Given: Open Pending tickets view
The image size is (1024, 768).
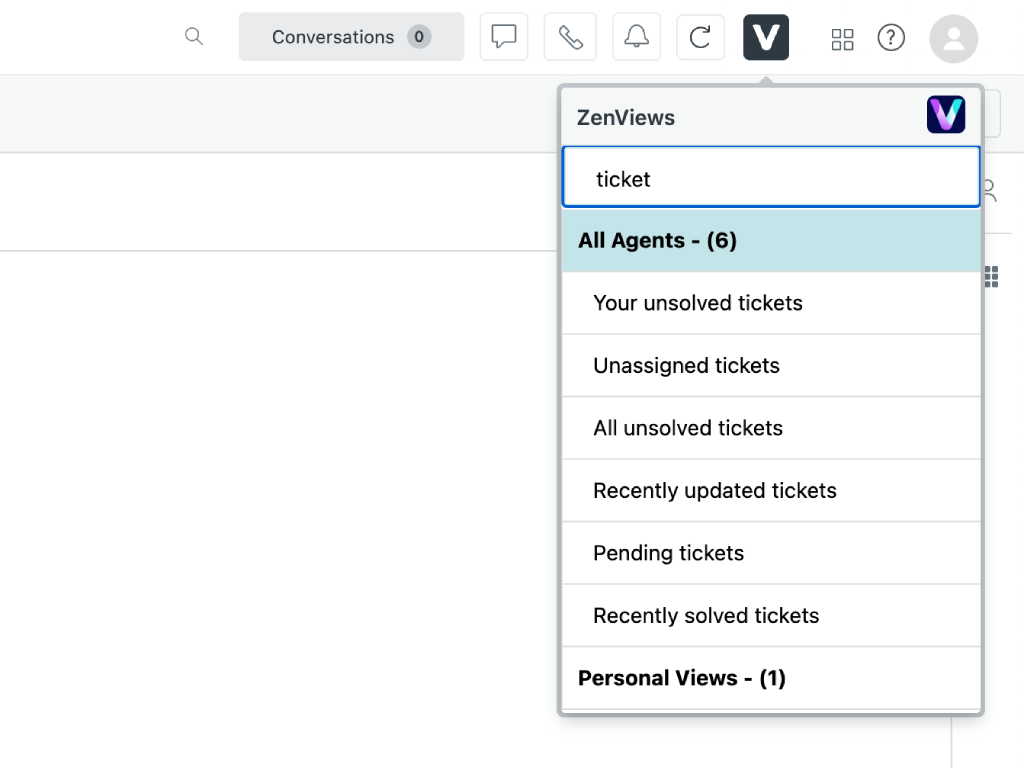Looking at the screenshot, I should coord(771,553).
